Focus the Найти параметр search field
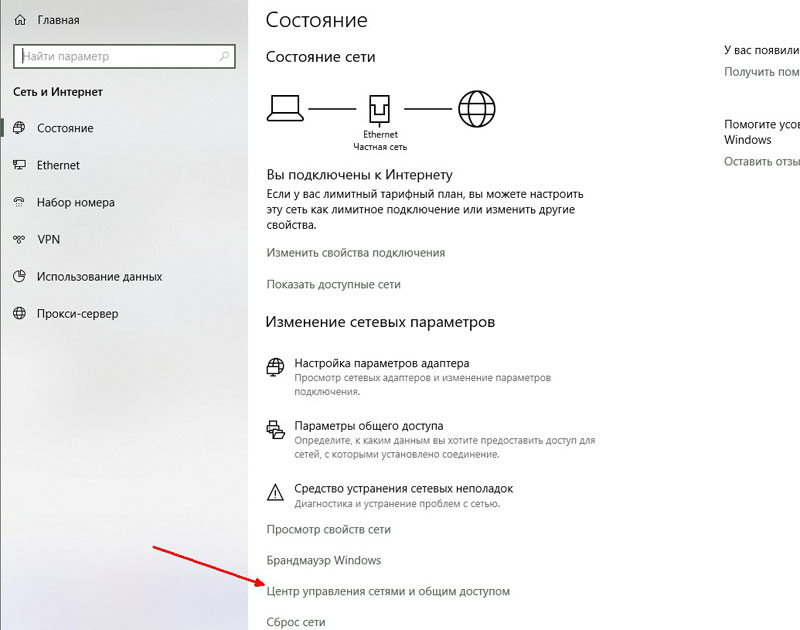The image size is (800, 630). click(124, 56)
